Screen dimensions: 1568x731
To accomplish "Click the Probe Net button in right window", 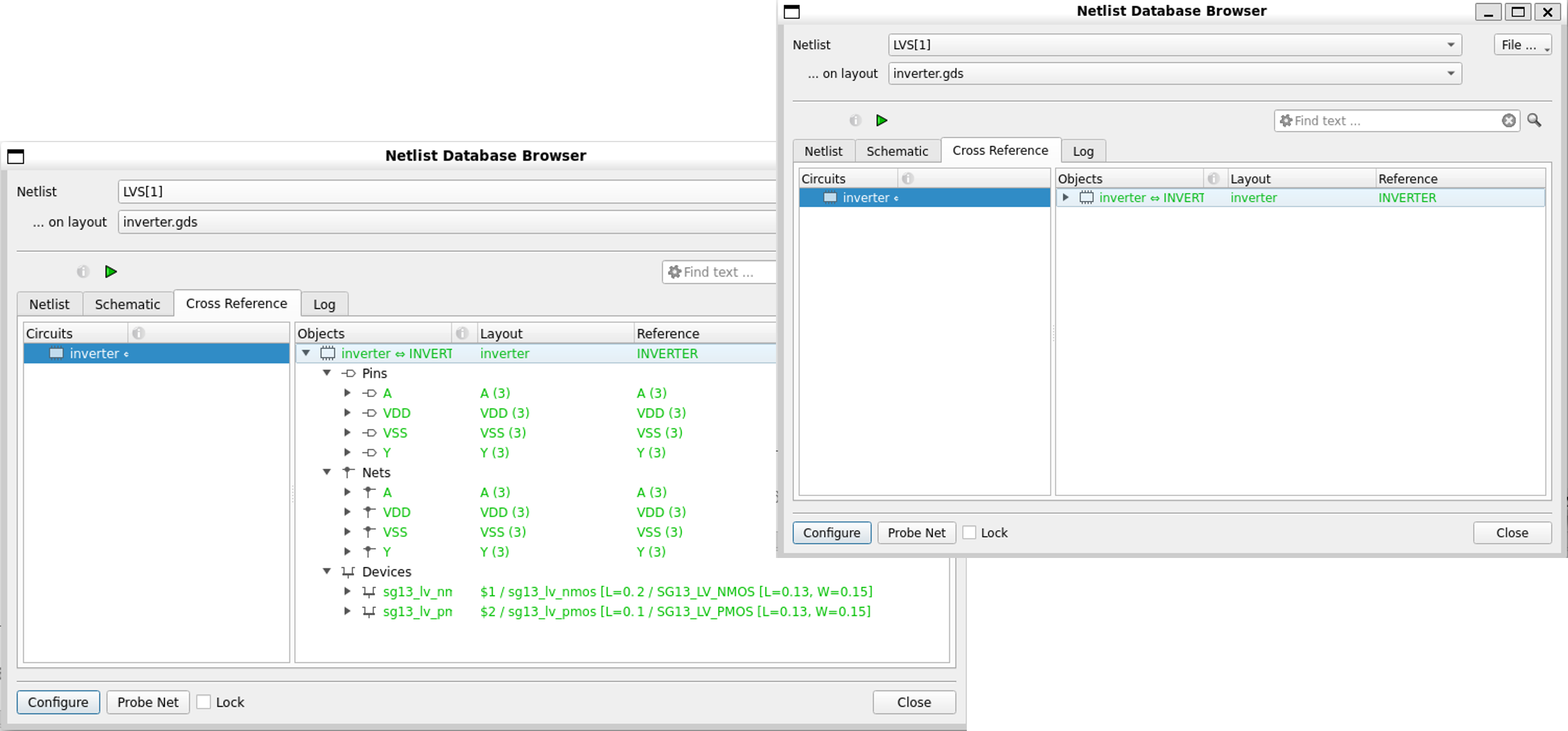I will click(x=916, y=533).
